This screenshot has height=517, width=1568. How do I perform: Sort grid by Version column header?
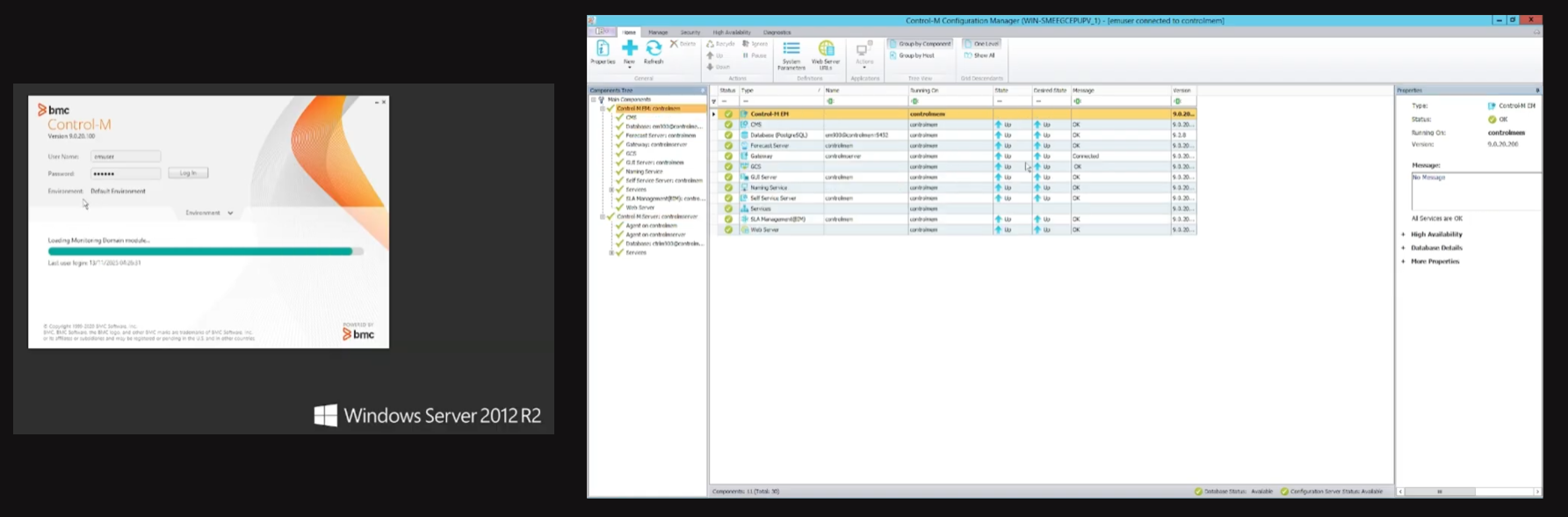[x=1182, y=91]
